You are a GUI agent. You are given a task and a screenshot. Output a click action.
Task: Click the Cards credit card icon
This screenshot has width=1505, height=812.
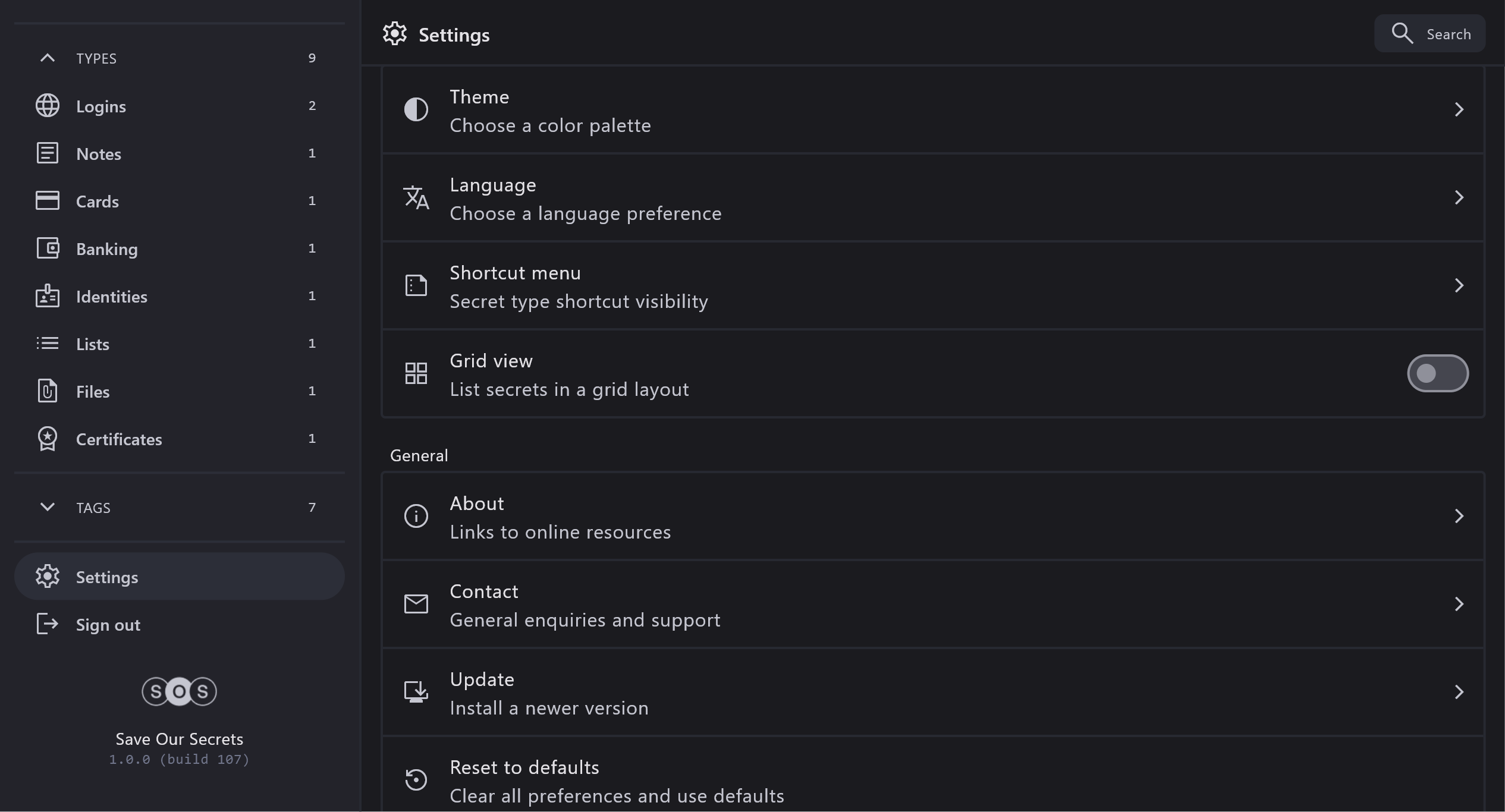[48, 201]
